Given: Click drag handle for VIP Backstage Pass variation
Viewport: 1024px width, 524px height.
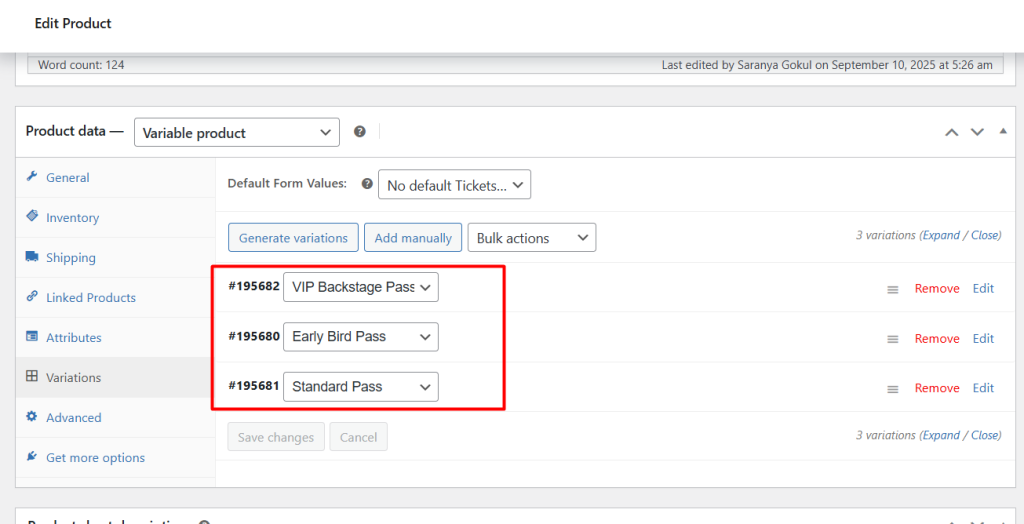Looking at the screenshot, I should point(893,289).
